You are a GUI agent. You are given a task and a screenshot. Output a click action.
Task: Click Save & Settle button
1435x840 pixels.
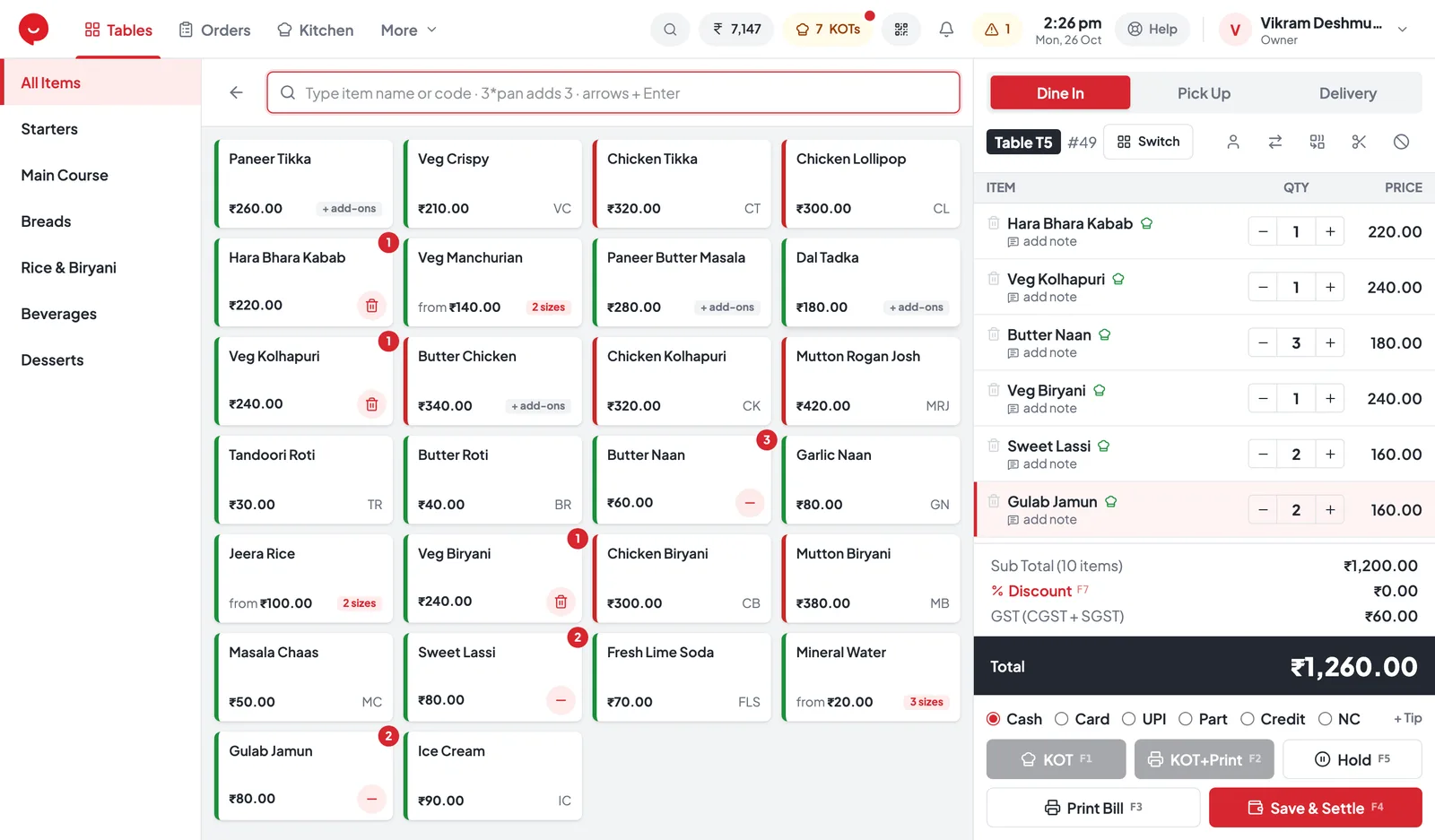coord(1315,808)
